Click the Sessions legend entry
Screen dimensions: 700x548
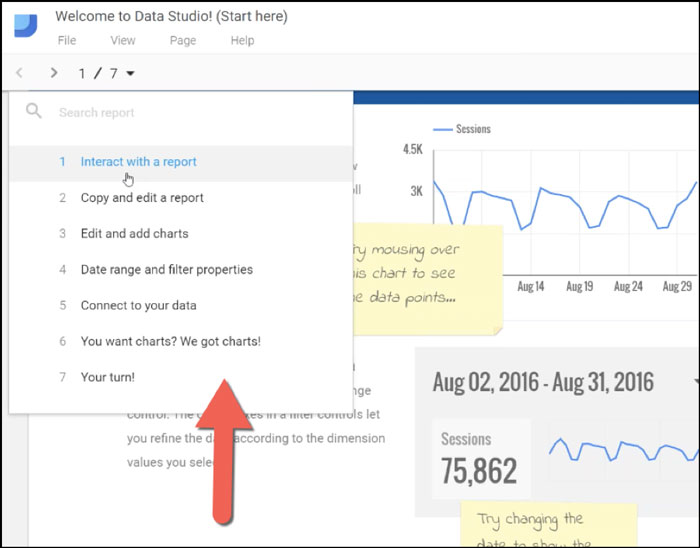[462, 129]
